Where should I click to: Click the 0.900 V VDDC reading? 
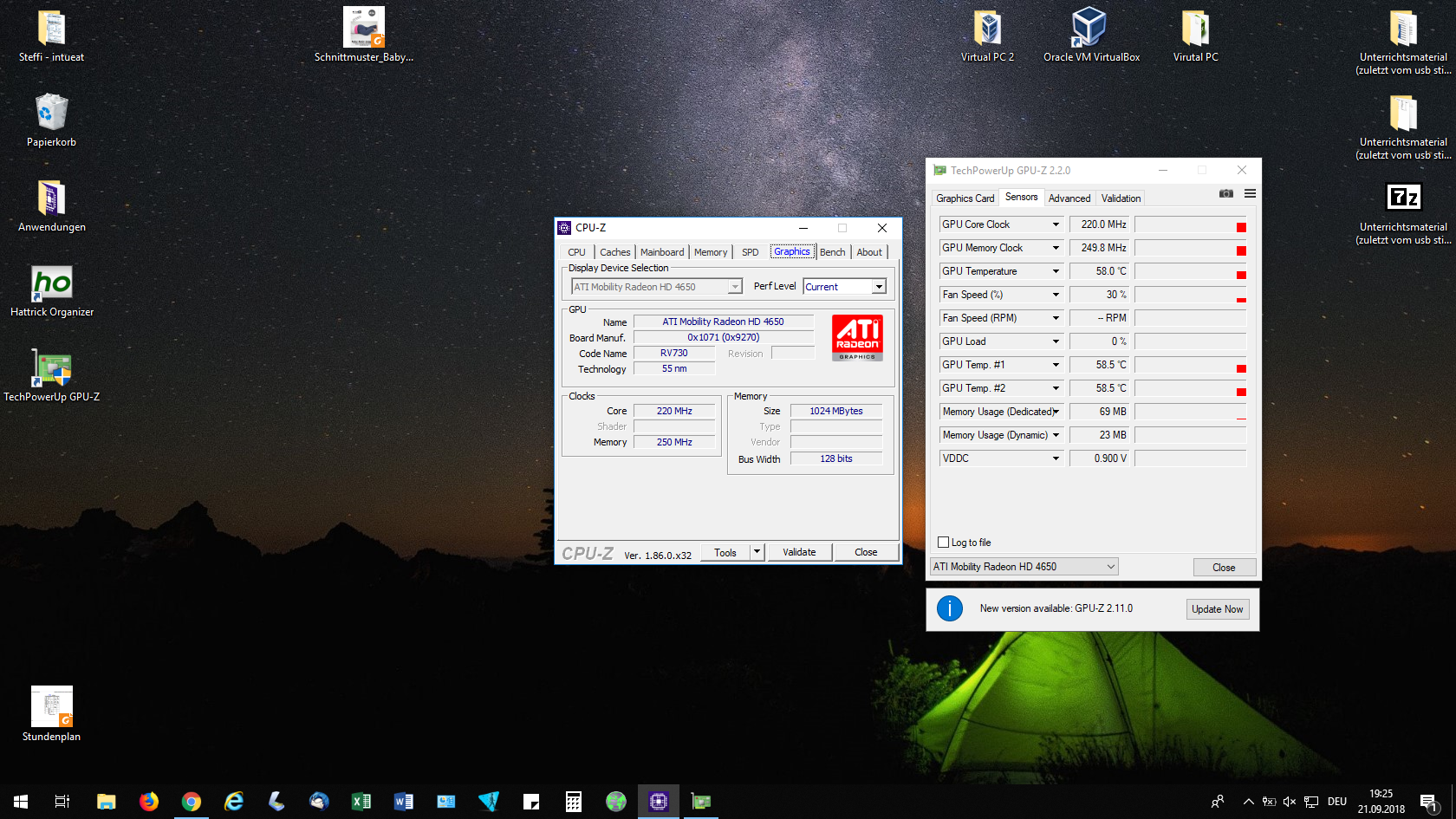(1100, 458)
